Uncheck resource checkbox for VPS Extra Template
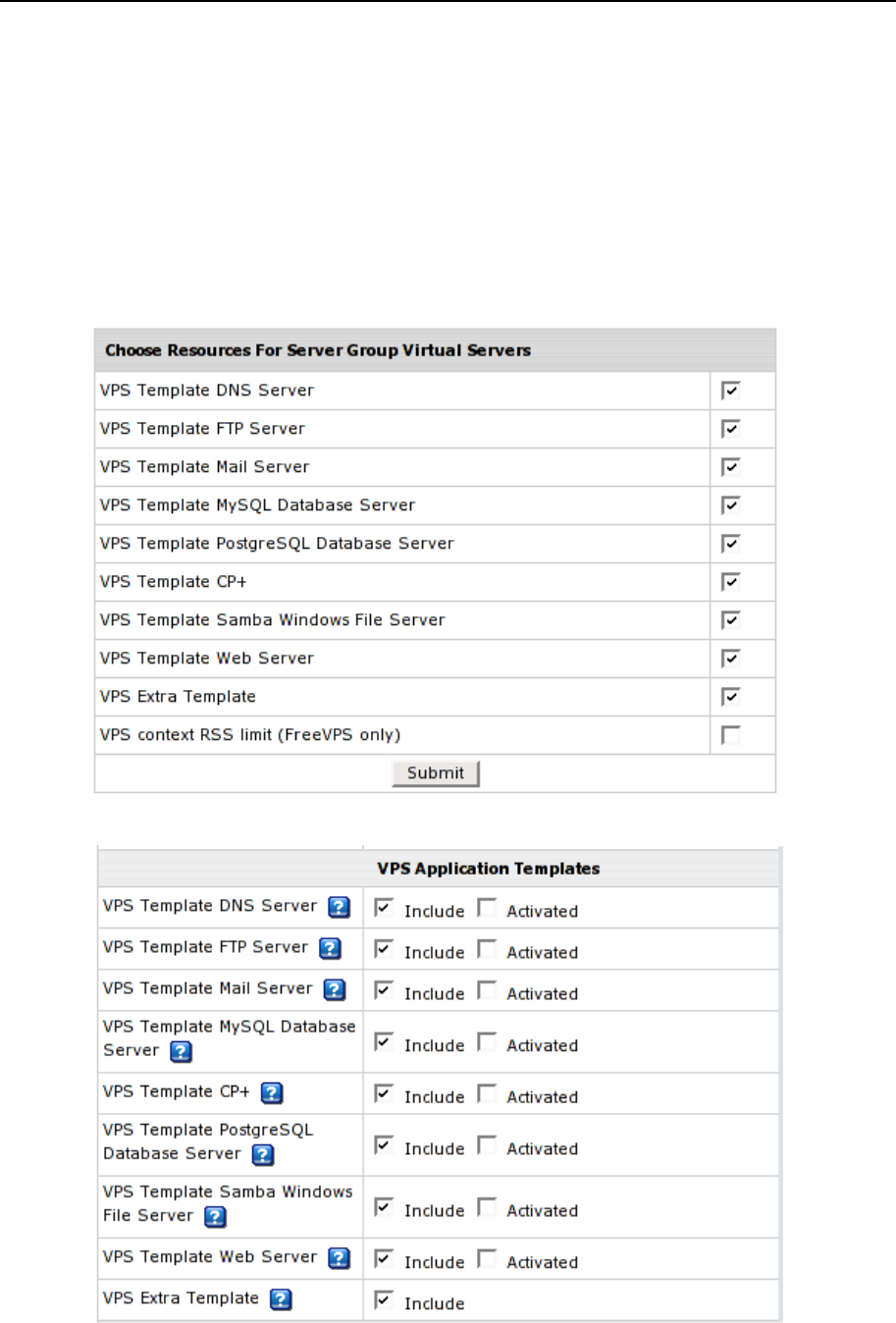 (x=730, y=697)
